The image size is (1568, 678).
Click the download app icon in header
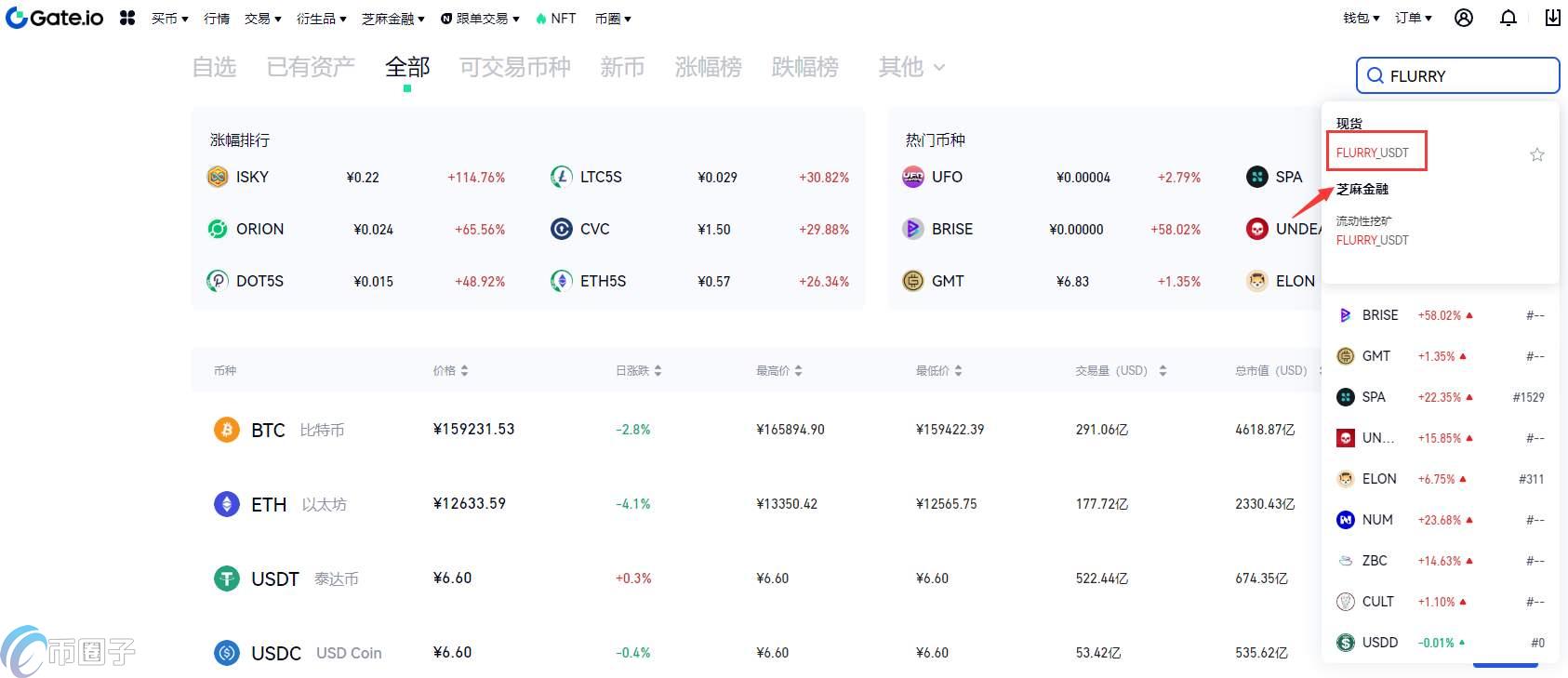[1552, 18]
